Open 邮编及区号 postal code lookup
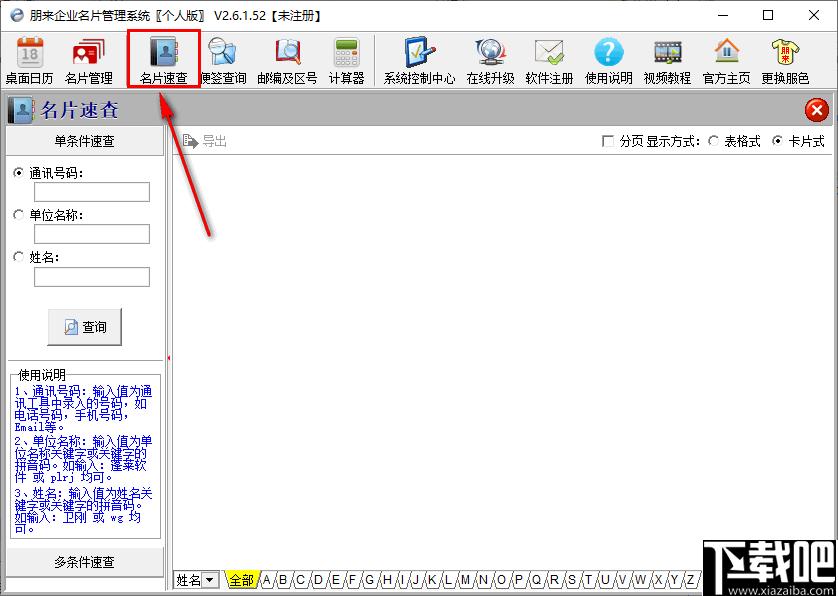Image resolution: width=838 pixels, height=596 pixels. (x=287, y=60)
